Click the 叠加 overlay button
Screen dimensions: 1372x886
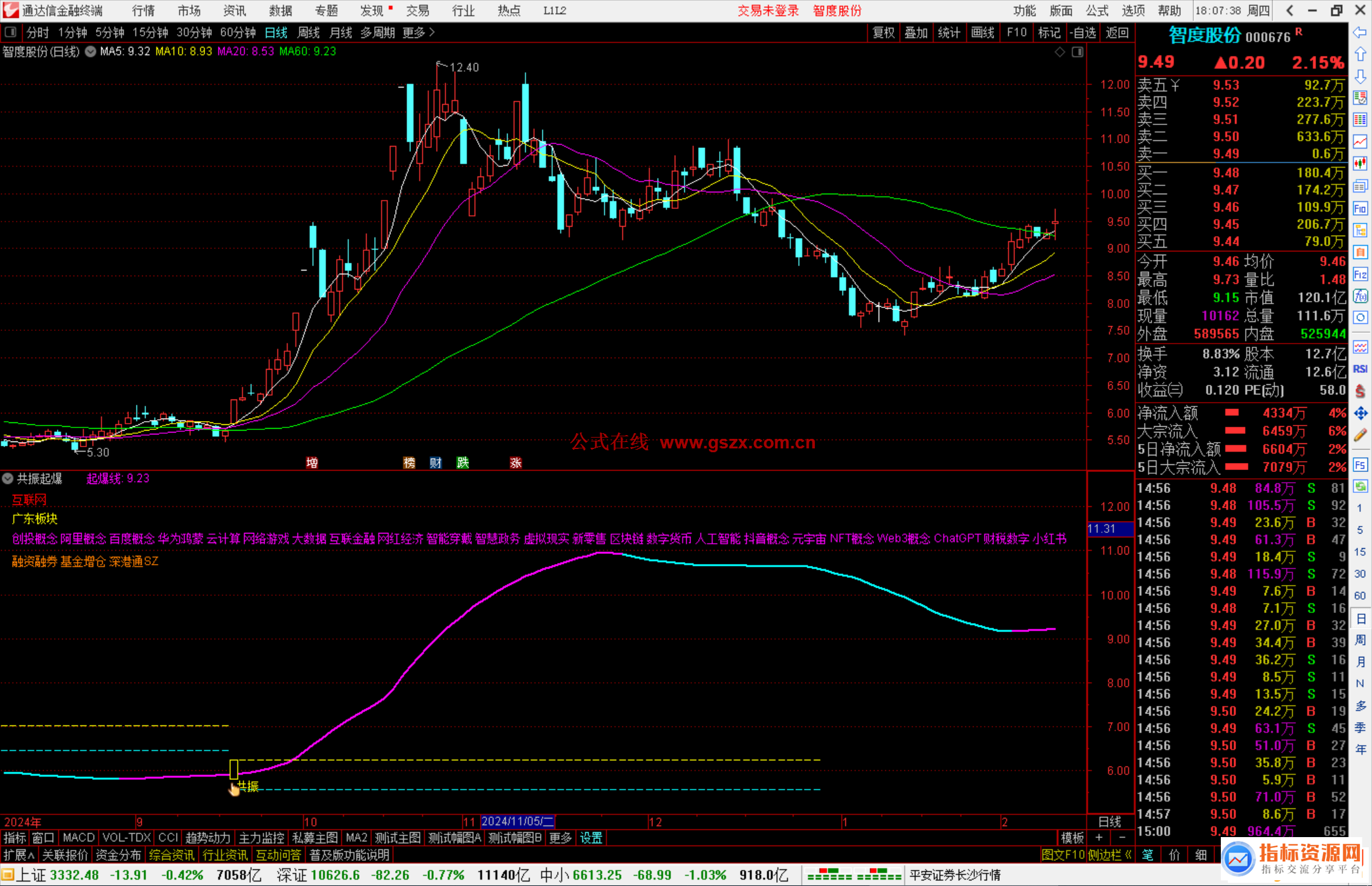(x=916, y=32)
